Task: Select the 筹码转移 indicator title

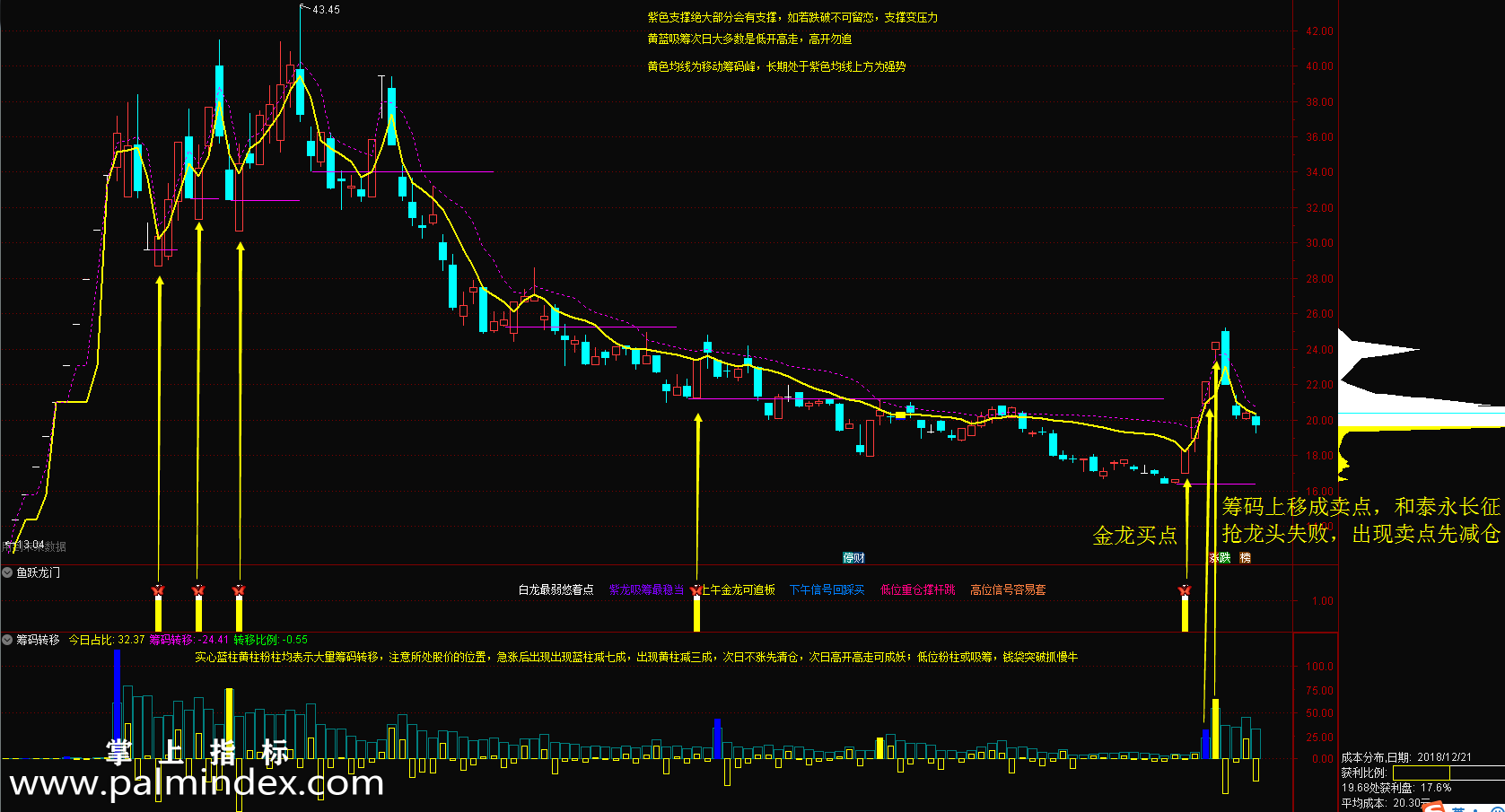Action: pyautogui.click(x=39, y=640)
